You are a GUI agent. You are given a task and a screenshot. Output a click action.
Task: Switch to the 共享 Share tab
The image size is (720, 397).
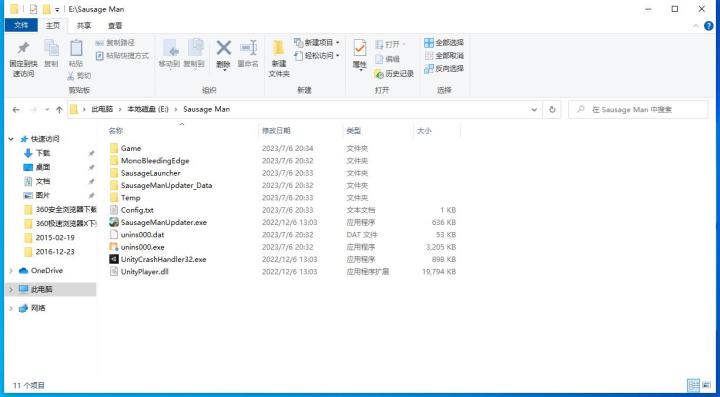[84, 26]
